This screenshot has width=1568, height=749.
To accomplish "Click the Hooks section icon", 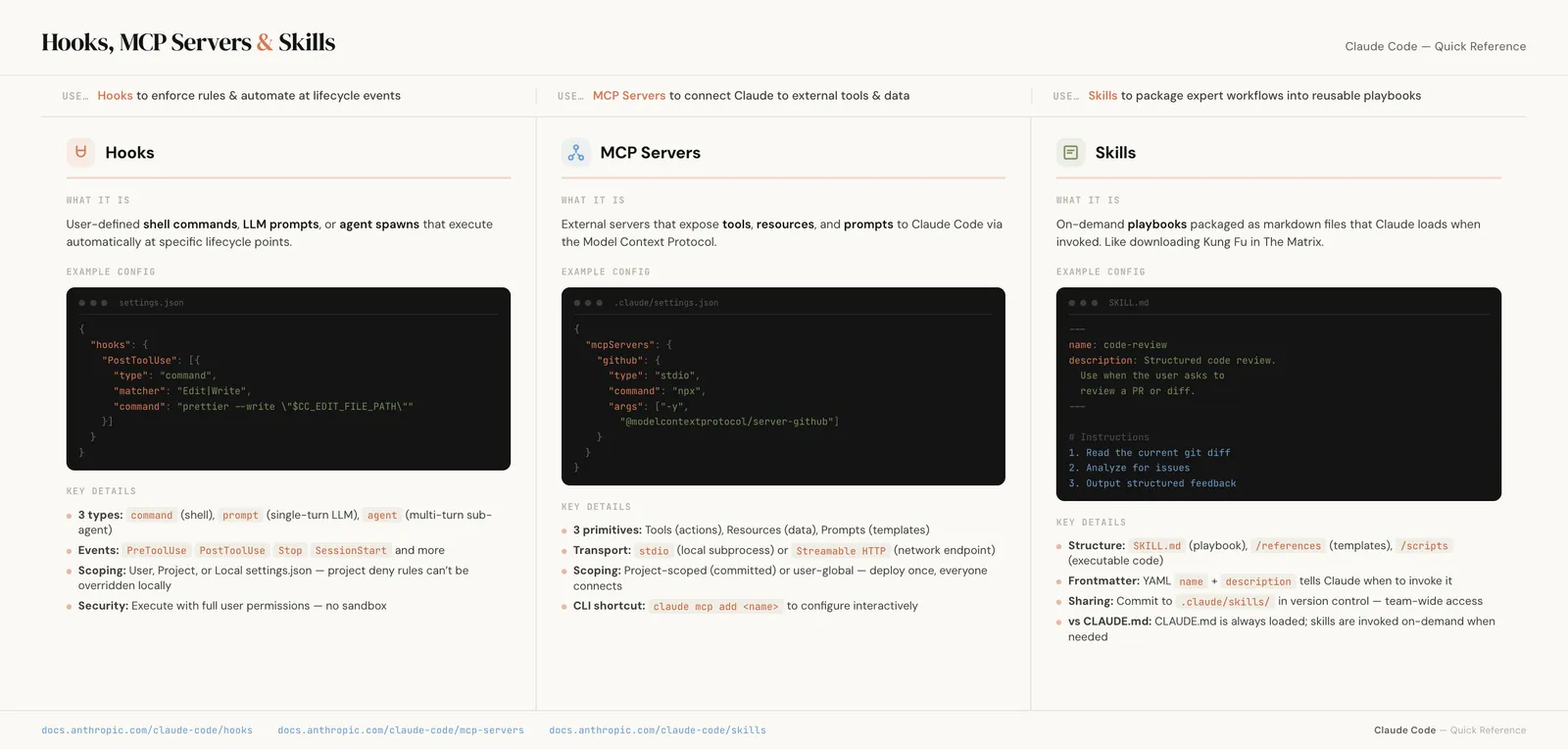I will click(x=80, y=152).
